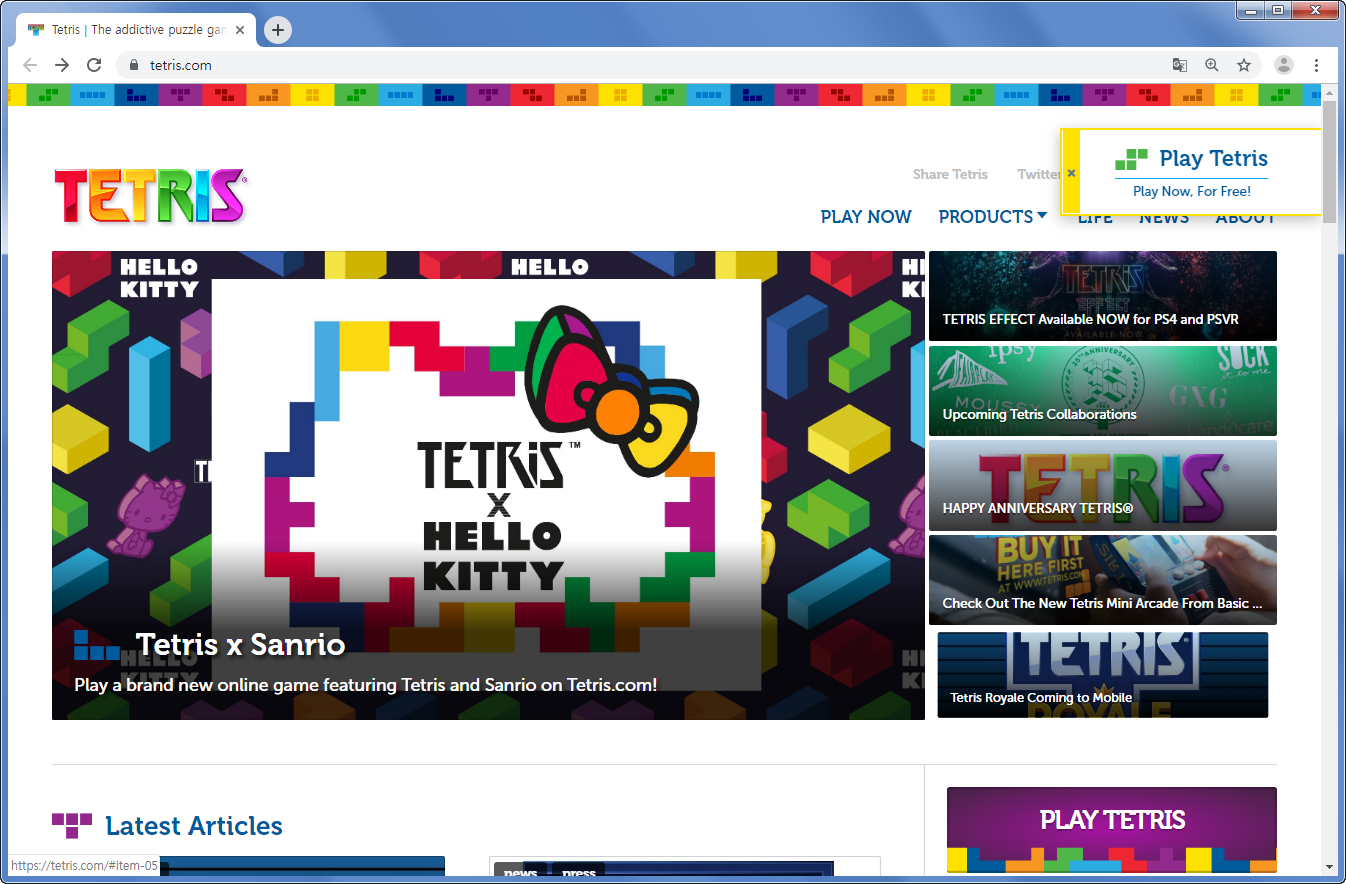This screenshot has width=1346, height=884.
Task: Bookmark this page with star icon
Action: [x=1244, y=65]
